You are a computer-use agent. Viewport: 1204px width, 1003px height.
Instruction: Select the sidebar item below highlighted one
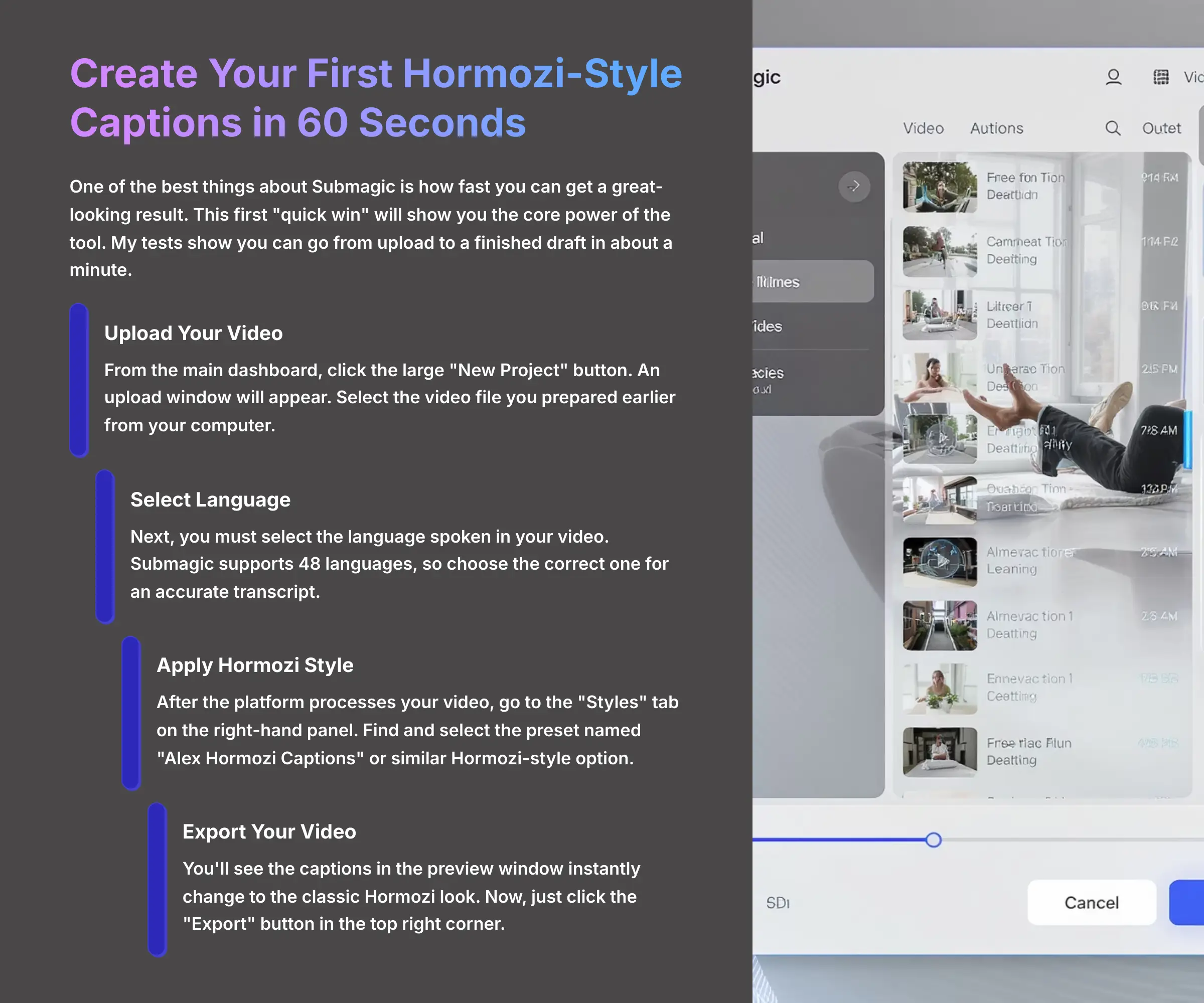[768, 326]
